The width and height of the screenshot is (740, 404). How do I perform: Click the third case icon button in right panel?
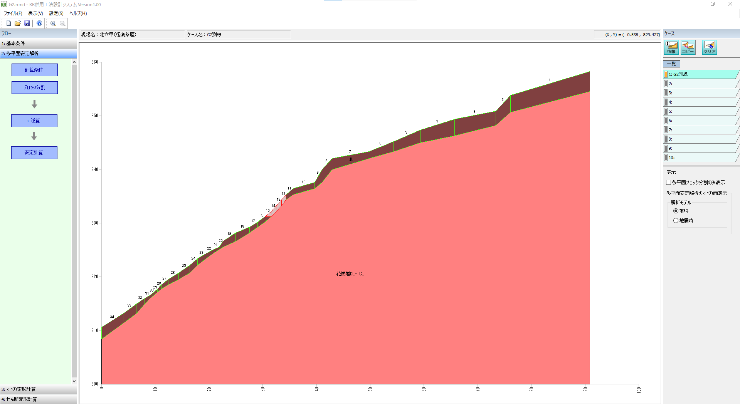tap(709, 47)
